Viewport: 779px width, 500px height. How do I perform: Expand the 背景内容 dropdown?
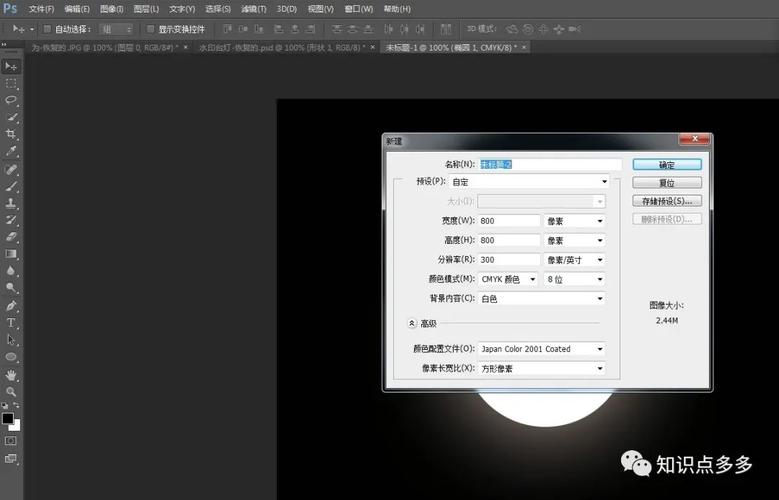click(542, 298)
